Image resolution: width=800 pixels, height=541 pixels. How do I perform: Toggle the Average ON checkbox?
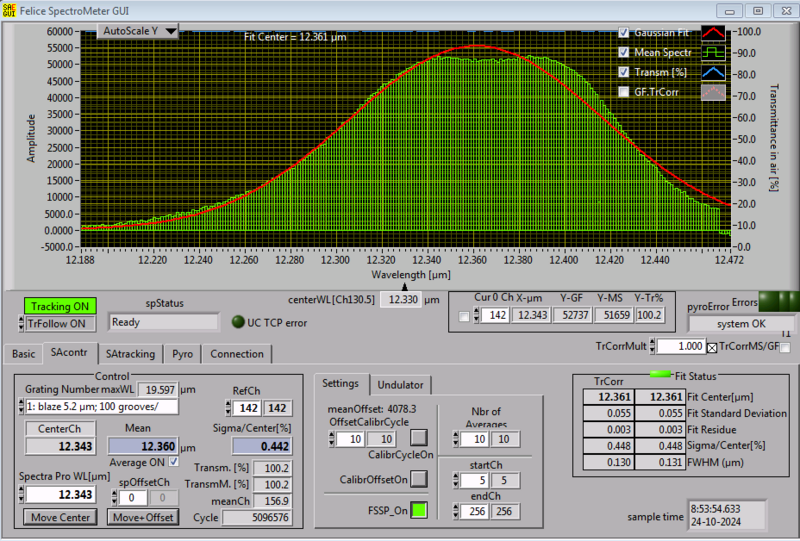[x=175, y=461]
